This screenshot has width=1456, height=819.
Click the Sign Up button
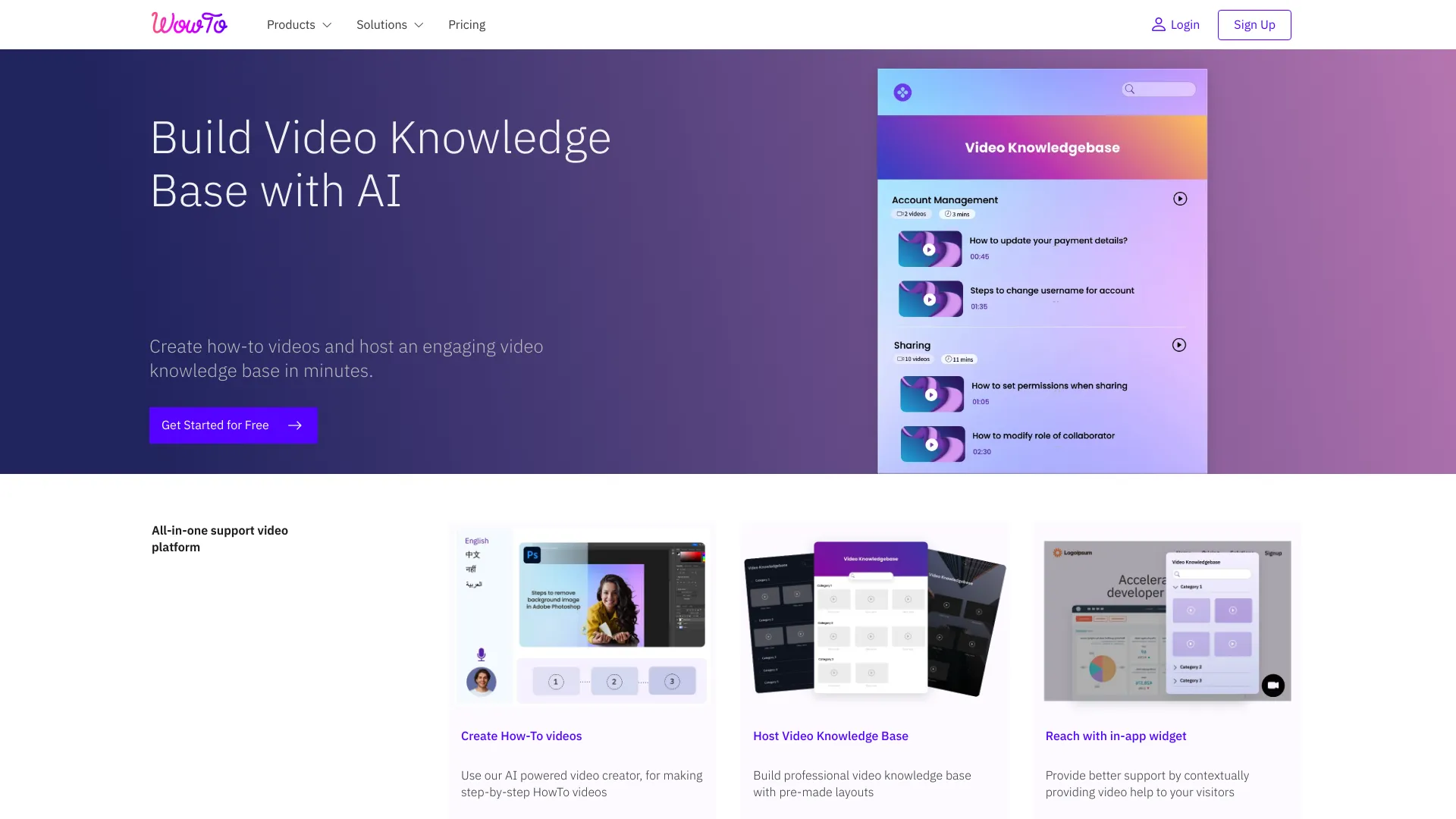click(1254, 24)
